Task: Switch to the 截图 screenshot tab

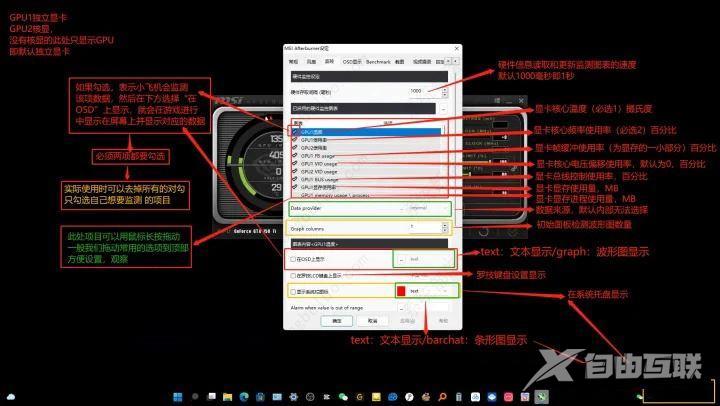Action: point(400,62)
